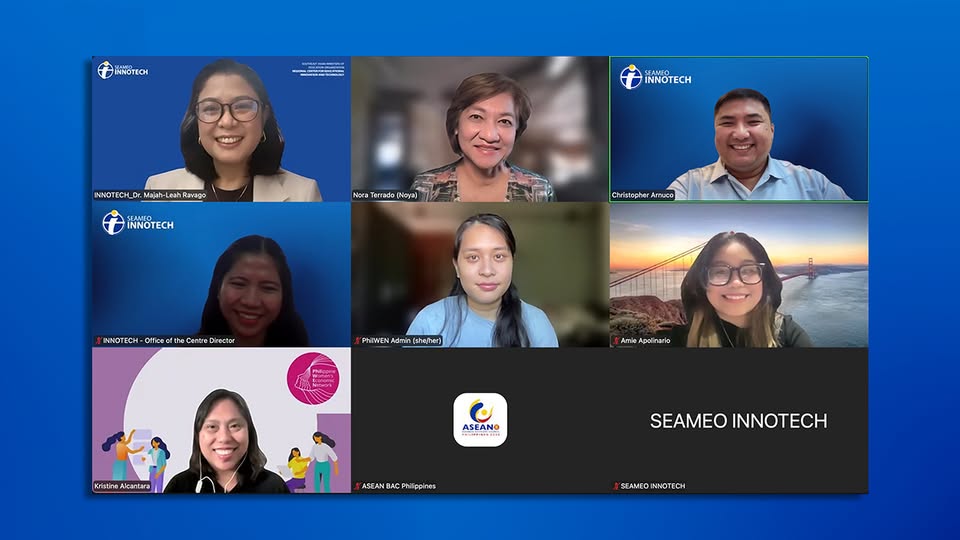The height and width of the screenshot is (540, 960).
Task: Click muted mic icon next to SEAMEO INNOTECH label
Action: 616,487
